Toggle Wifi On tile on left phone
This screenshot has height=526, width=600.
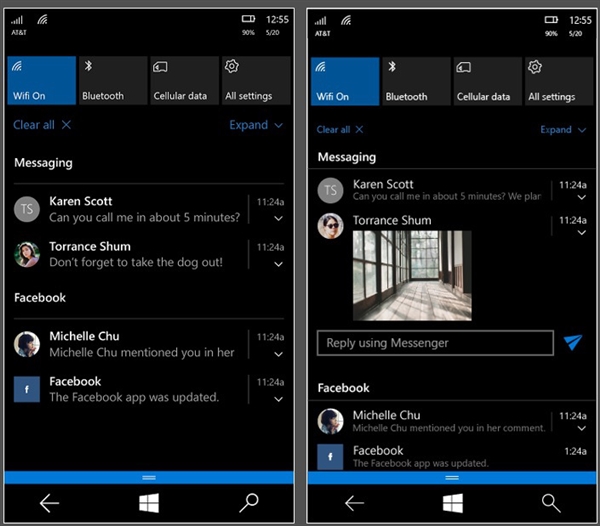tap(41, 80)
